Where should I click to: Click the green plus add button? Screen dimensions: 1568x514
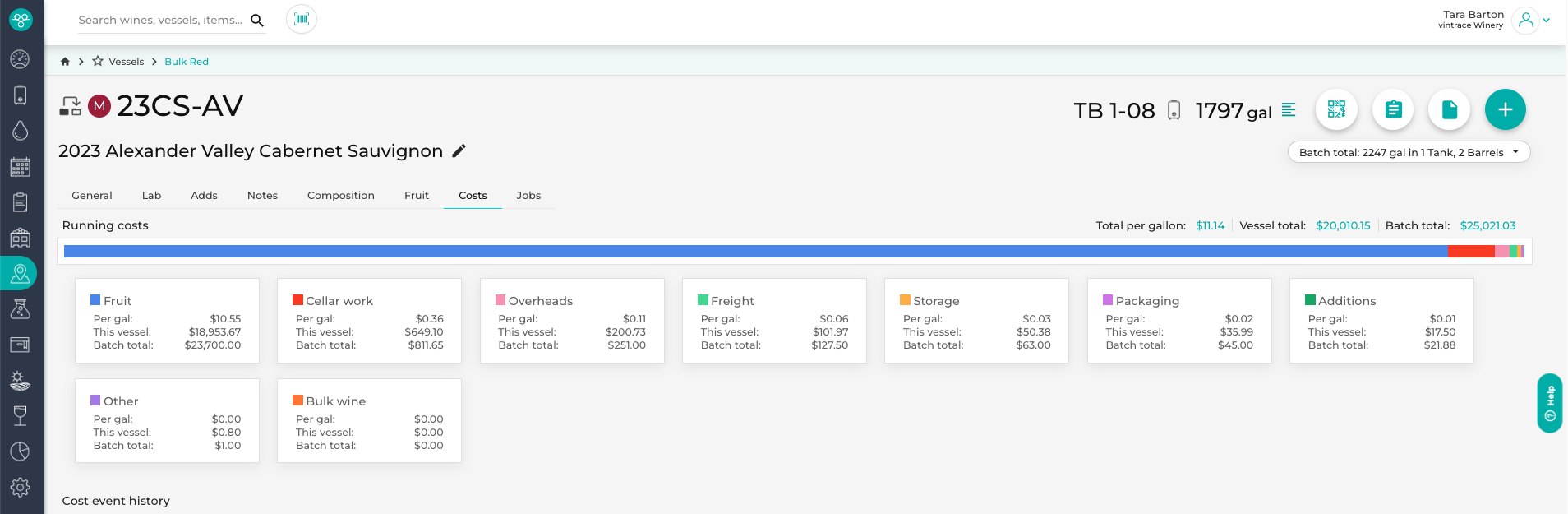pyautogui.click(x=1506, y=109)
